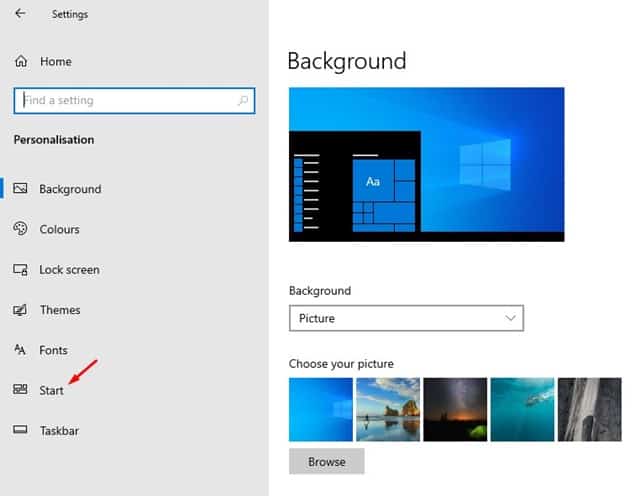Viewport: 640px width, 496px height.
Task: Open the Colours section
Action: point(59,229)
